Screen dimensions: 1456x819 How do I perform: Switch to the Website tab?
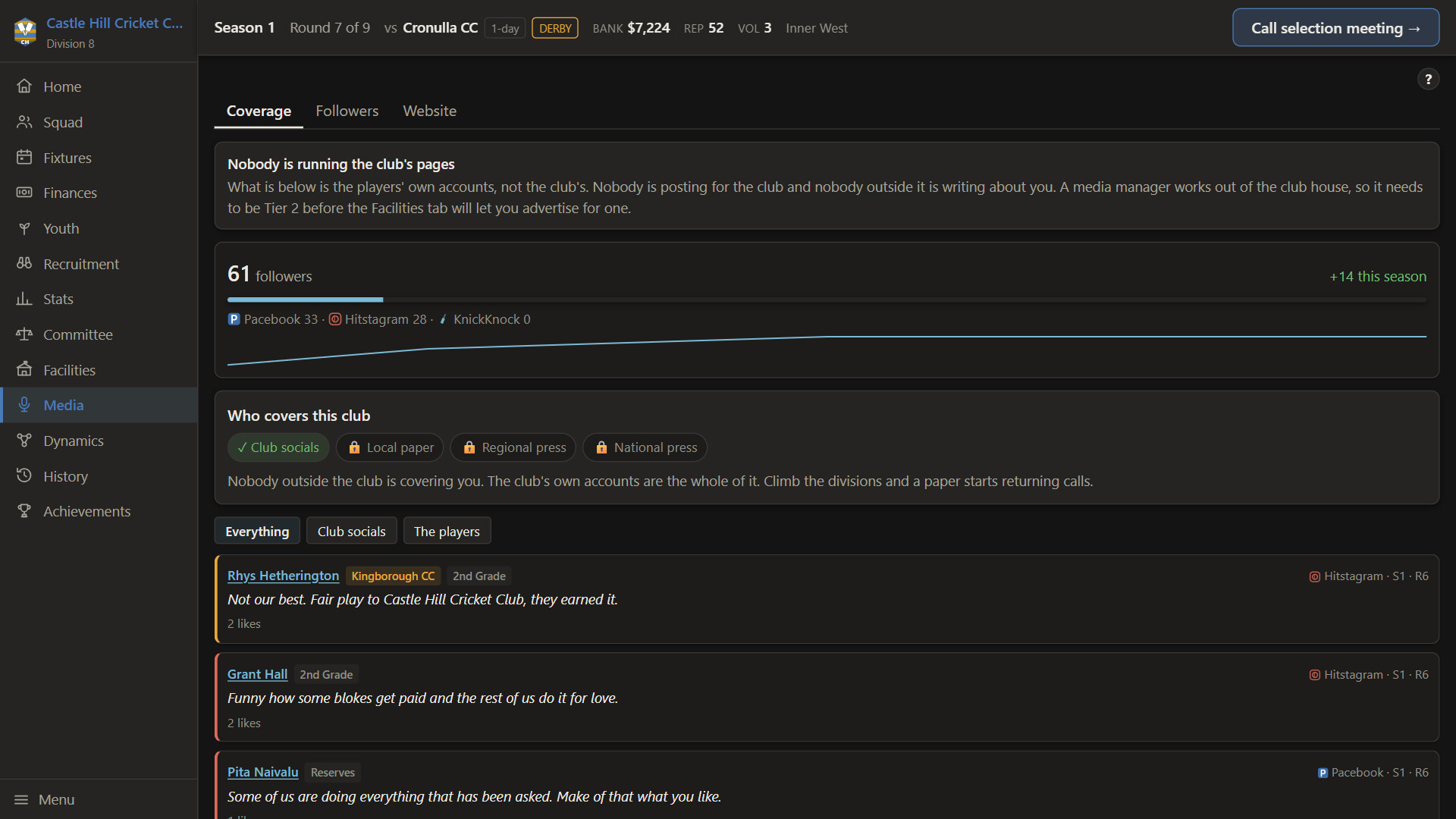point(429,111)
